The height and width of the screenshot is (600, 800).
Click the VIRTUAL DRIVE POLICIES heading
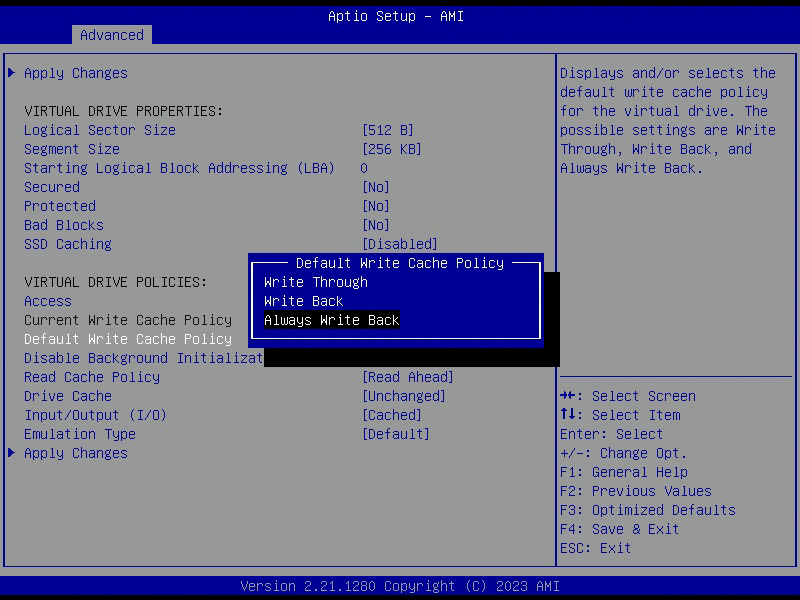pos(115,282)
